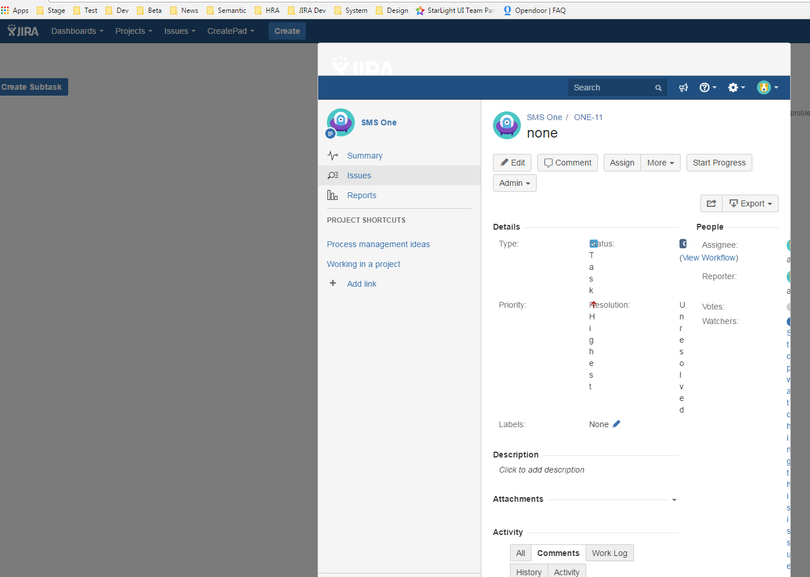The width and height of the screenshot is (810, 577).
Task: Click the plus icon beside Add link
Action: pos(333,283)
